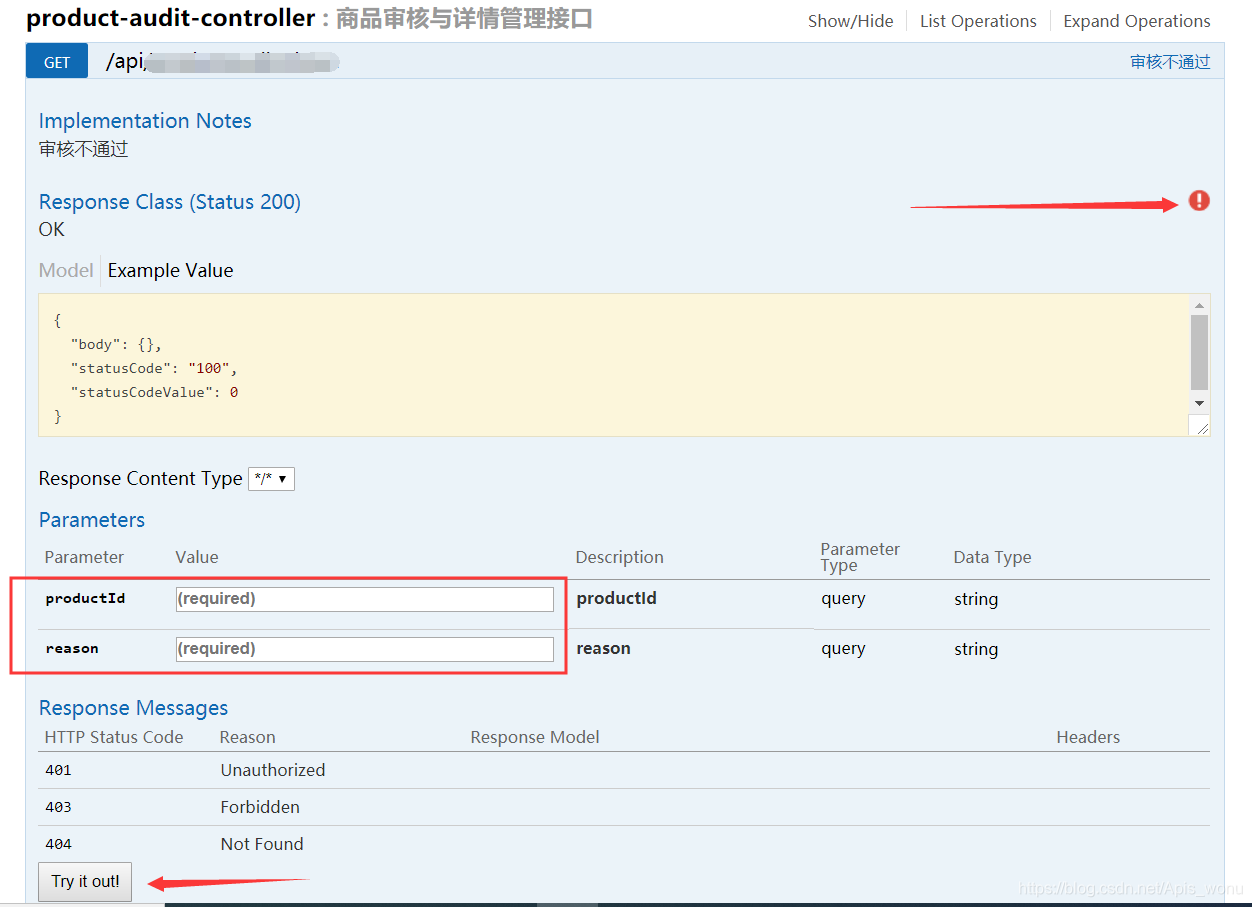1252x907 pixels.
Task: Open the product-audit-controller heading
Action: (171, 18)
